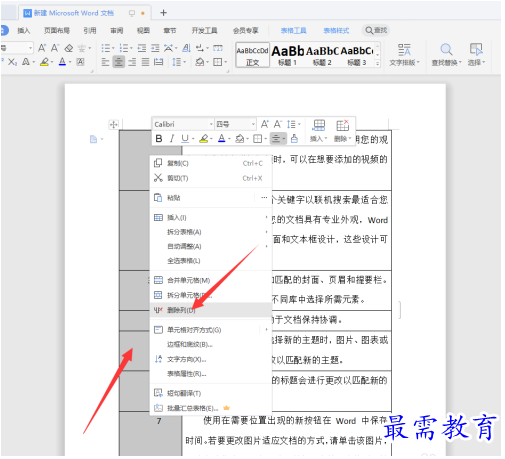Screen dimensions: 505x459
Task: Apply the Normal body text style
Action: pos(252,55)
